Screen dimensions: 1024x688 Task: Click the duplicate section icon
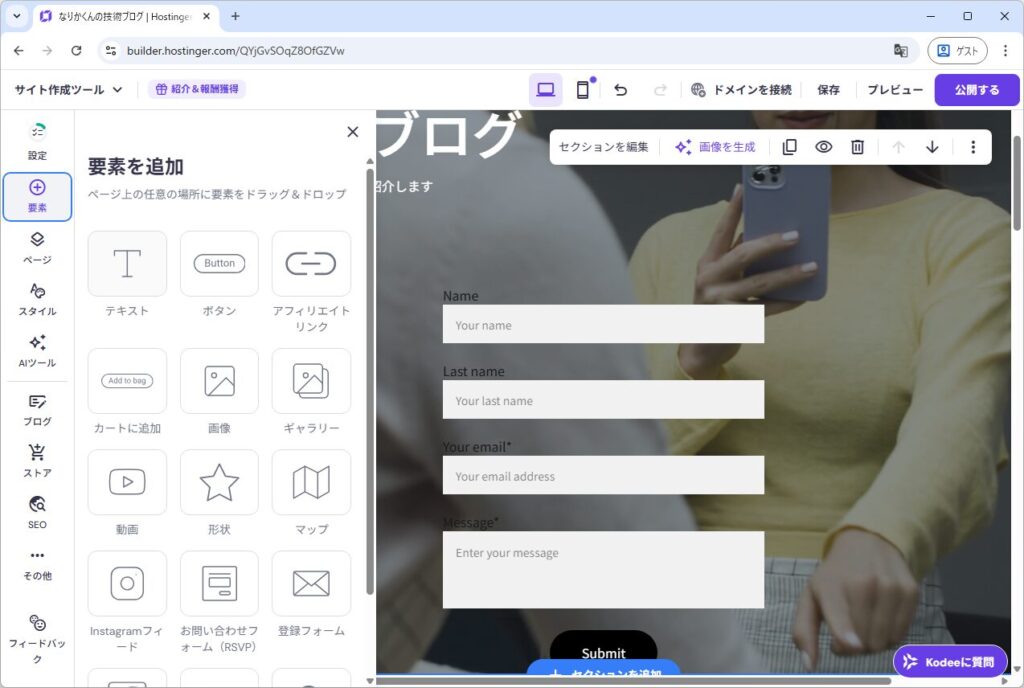[x=789, y=147]
